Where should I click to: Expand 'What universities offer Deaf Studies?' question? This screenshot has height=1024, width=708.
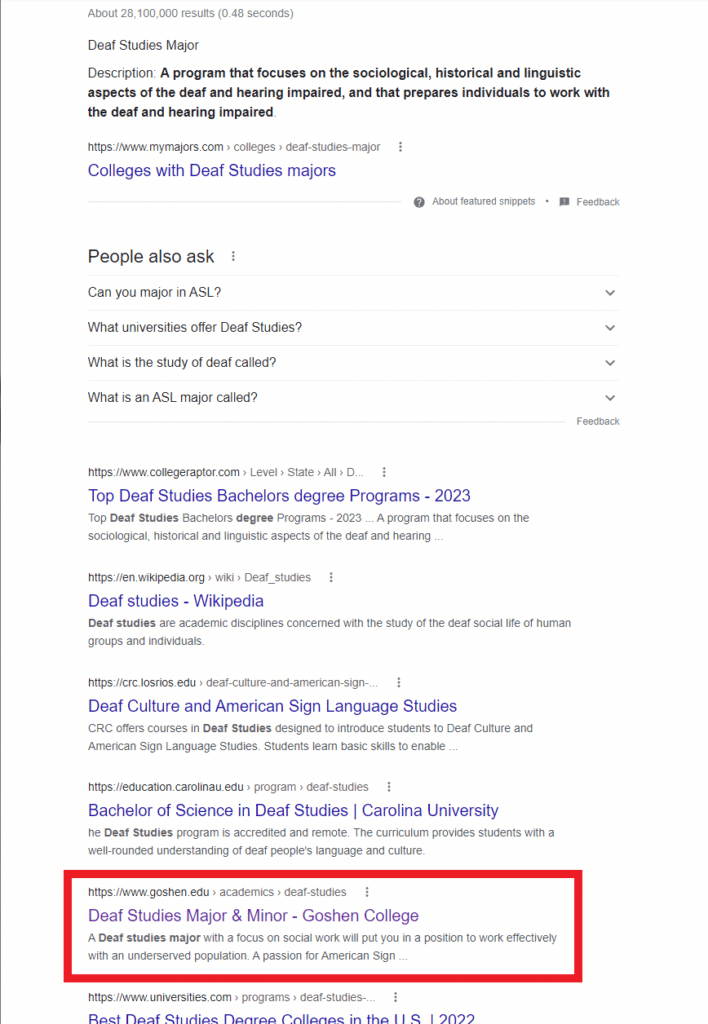pos(353,328)
